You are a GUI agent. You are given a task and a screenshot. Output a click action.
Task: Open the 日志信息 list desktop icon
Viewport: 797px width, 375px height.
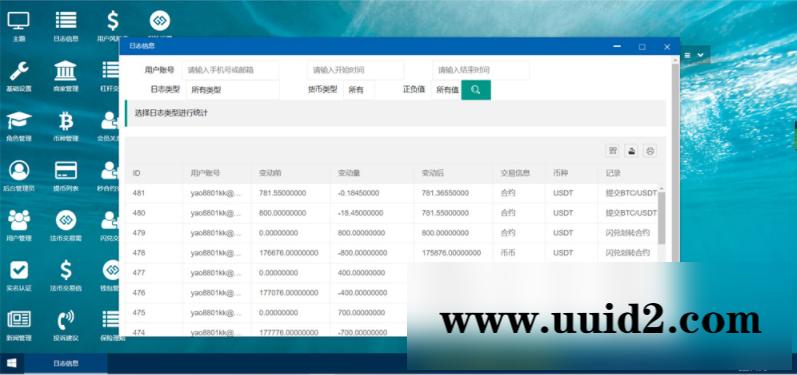66,21
